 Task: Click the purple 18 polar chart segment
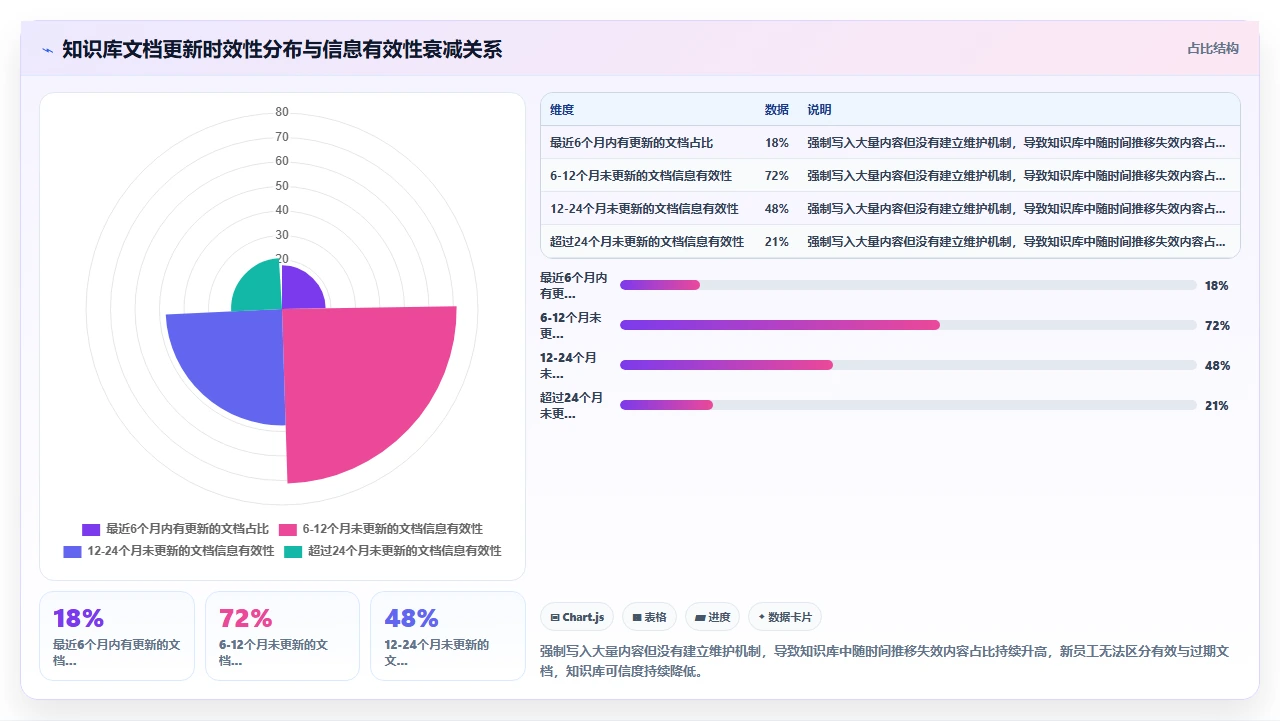click(x=299, y=290)
